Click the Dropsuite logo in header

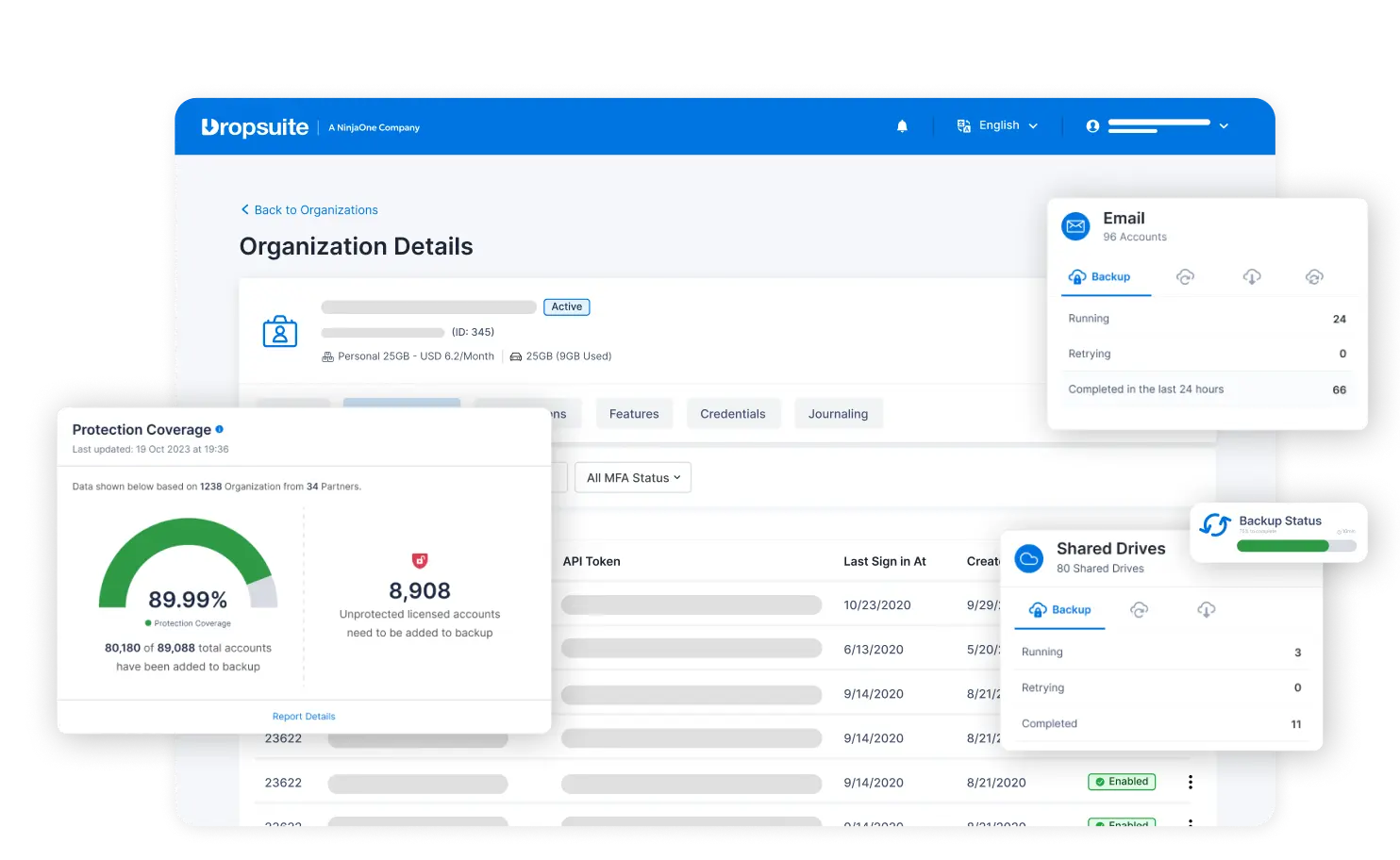[x=255, y=127]
